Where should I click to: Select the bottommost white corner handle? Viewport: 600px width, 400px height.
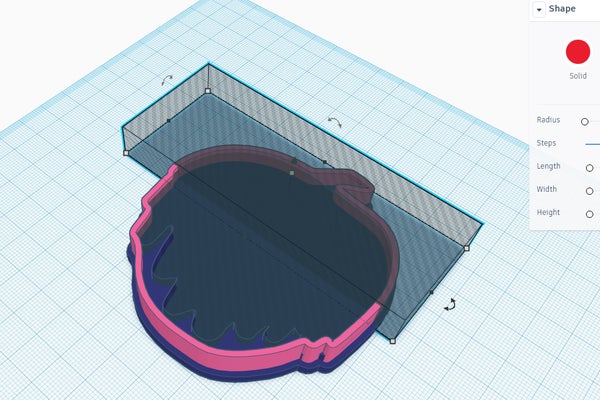392,341
